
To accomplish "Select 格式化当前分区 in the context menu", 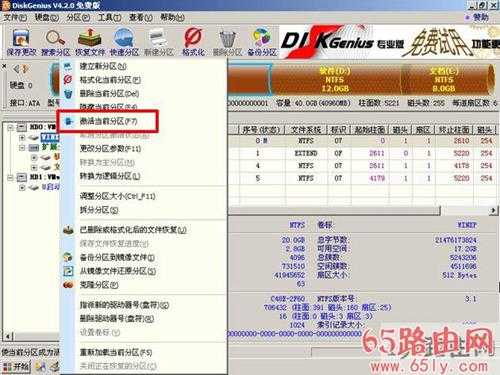I will pyautogui.click(x=110, y=80).
